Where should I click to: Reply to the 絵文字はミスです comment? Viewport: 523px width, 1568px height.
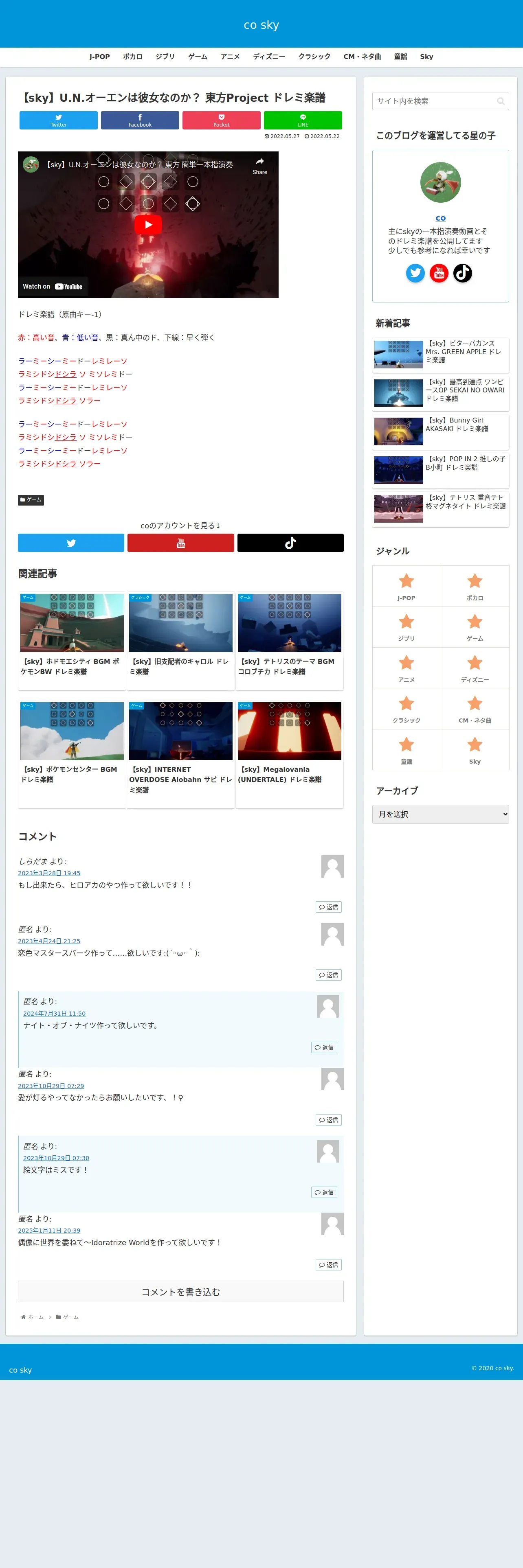point(325,1192)
